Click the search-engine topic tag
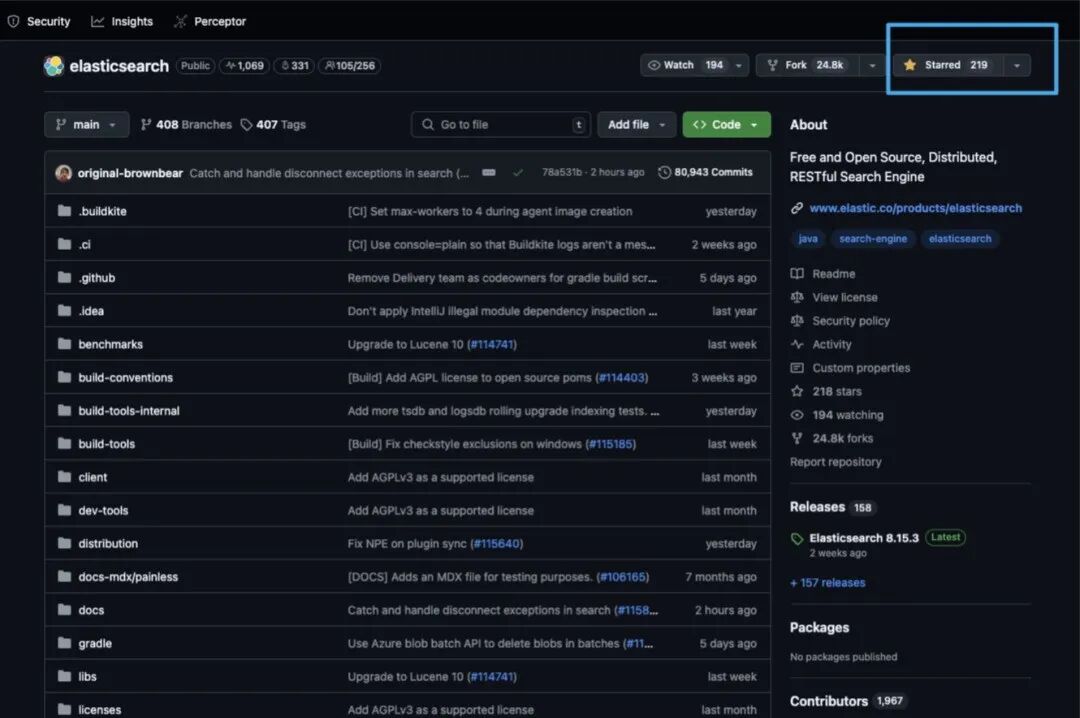Viewport: 1080px width, 718px height. (x=873, y=238)
